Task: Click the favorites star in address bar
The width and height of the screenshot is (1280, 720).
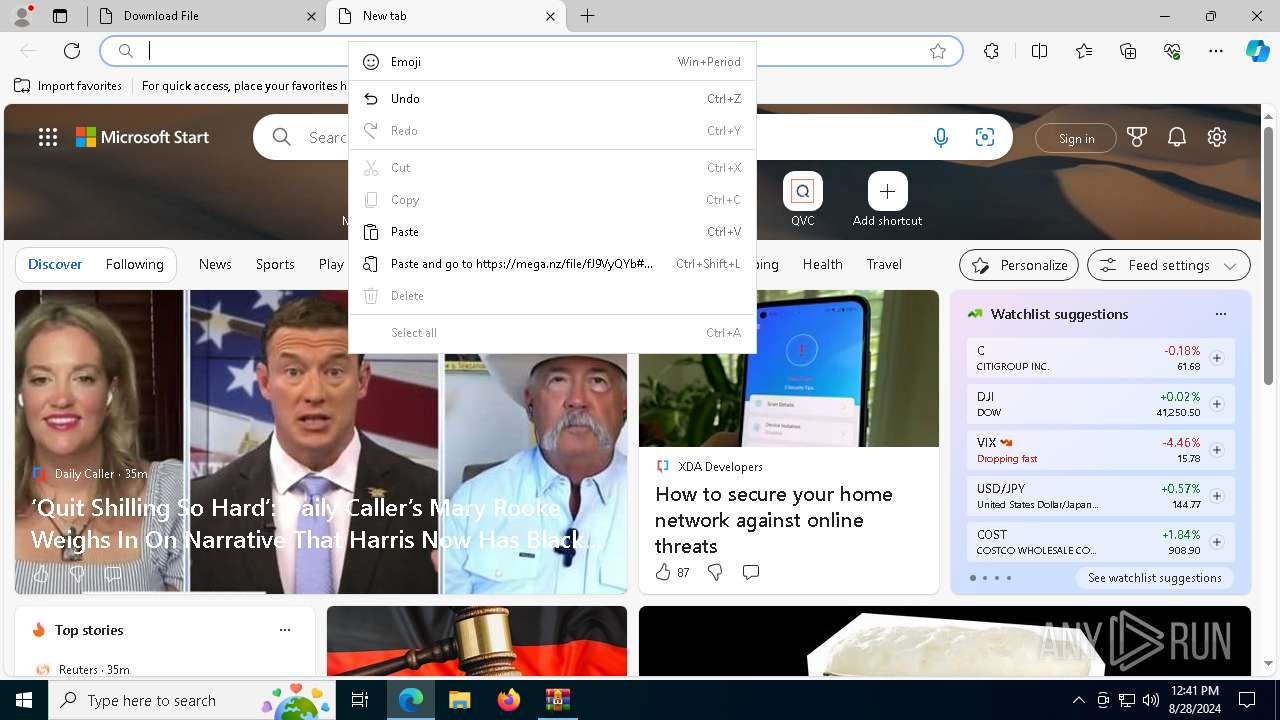Action: coord(938,51)
